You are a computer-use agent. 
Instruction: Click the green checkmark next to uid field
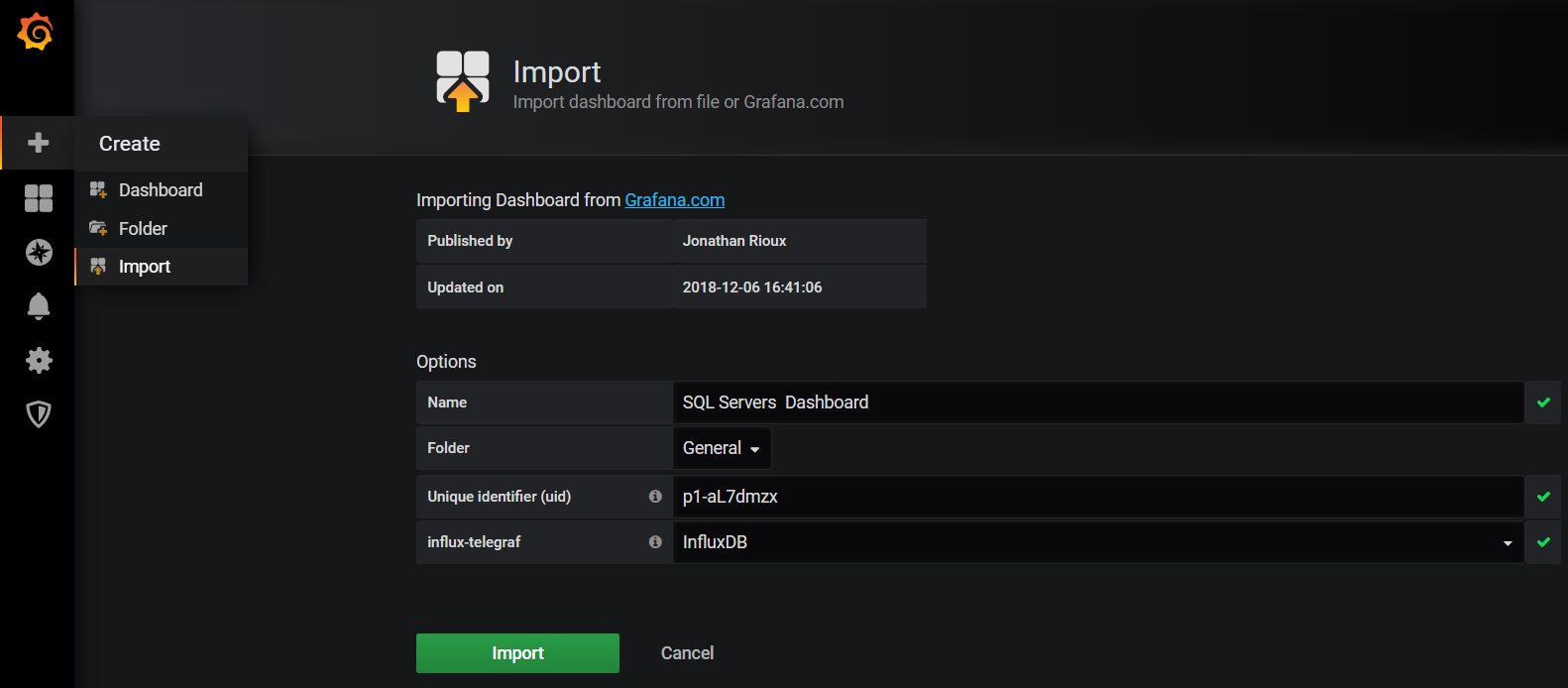(1543, 497)
